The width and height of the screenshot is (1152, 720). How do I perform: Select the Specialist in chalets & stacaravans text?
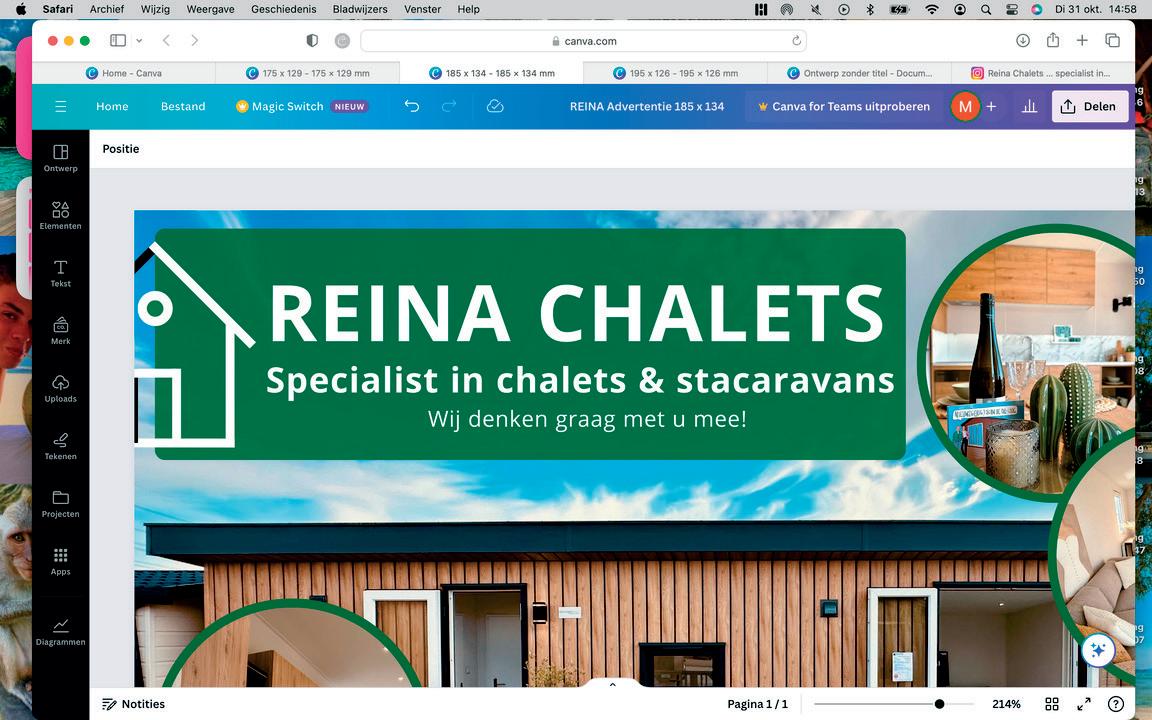click(x=580, y=380)
